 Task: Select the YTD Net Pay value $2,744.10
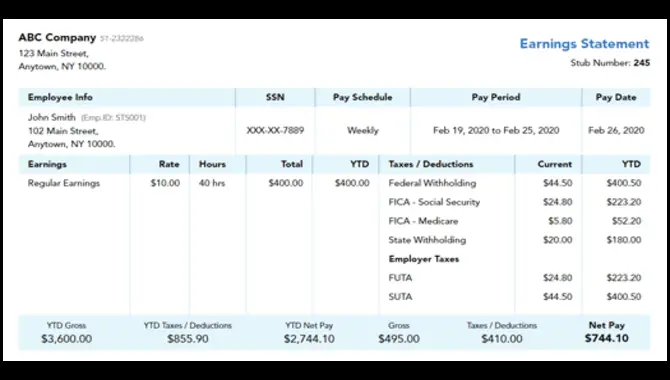tap(309, 339)
